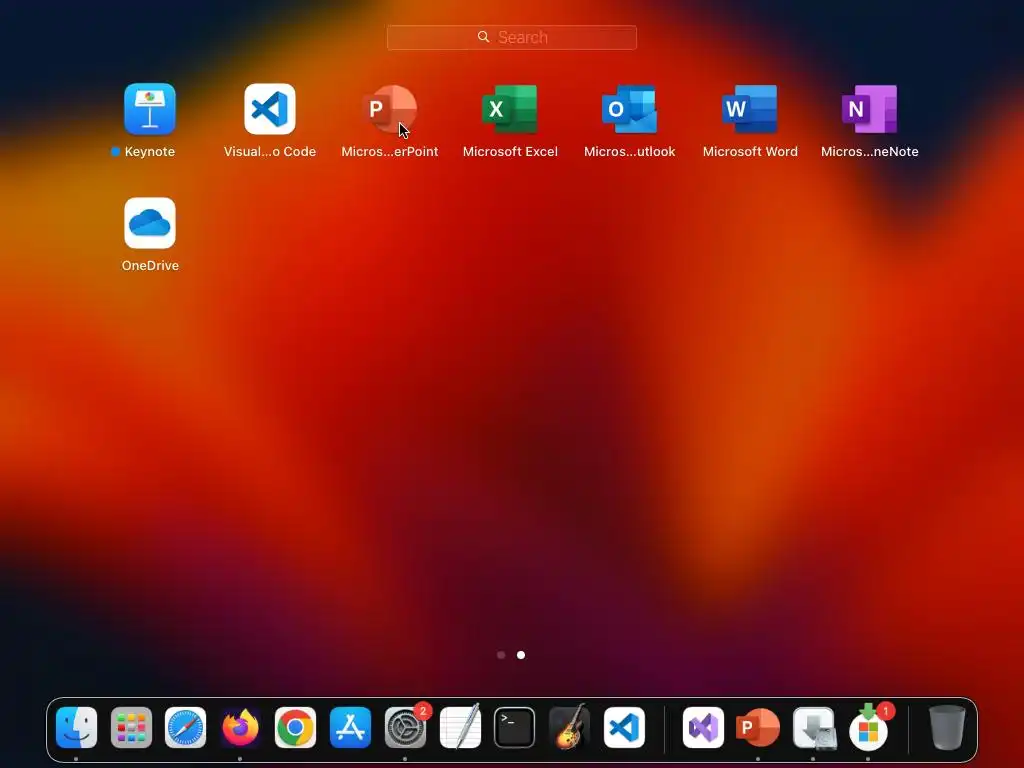
Task: Start Microsoft Word from Launchpad
Action: tap(750, 109)
